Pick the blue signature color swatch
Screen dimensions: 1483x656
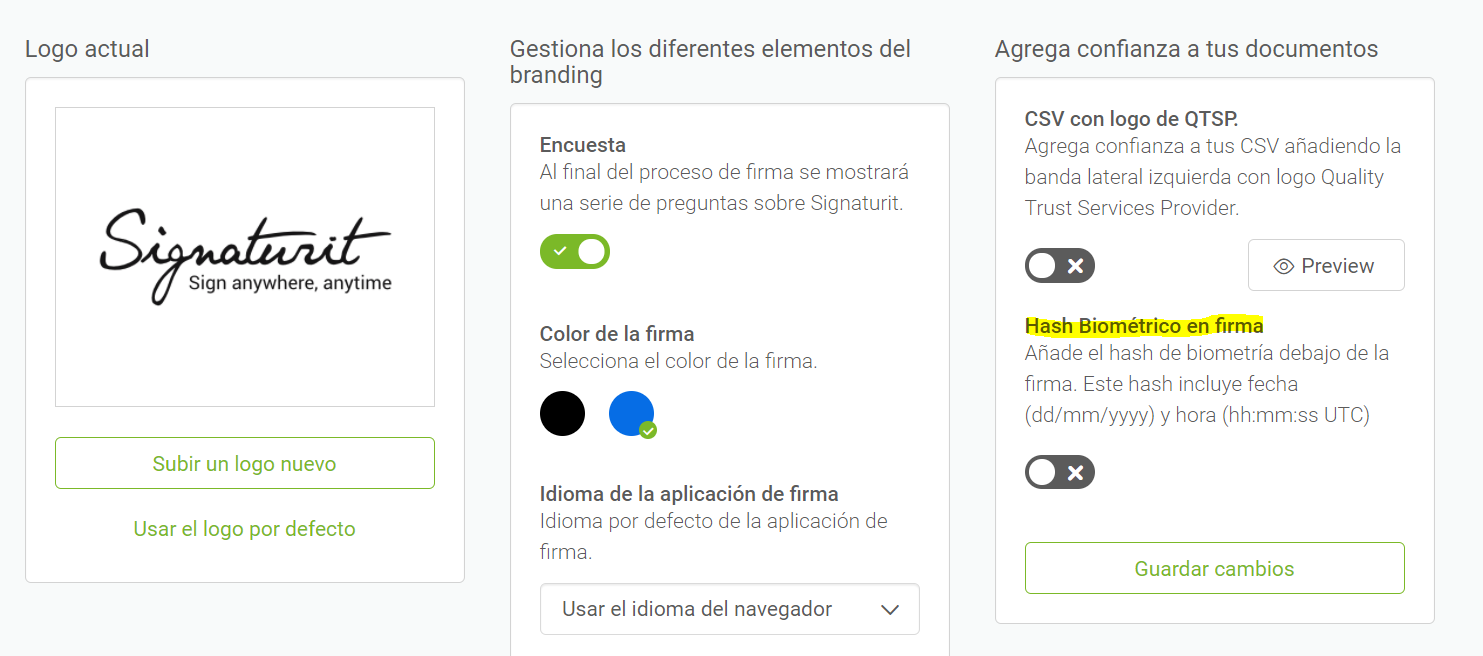click(x=631, y=413)
